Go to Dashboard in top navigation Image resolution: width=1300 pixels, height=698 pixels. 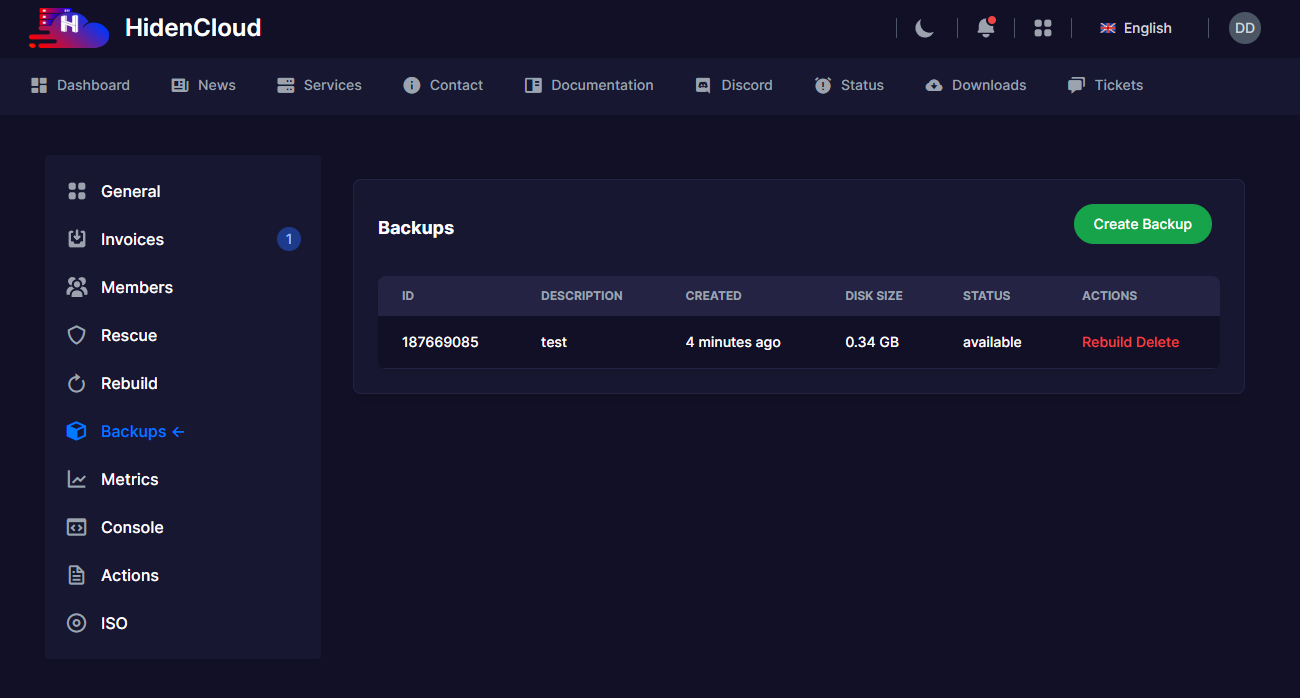[80, 85]
